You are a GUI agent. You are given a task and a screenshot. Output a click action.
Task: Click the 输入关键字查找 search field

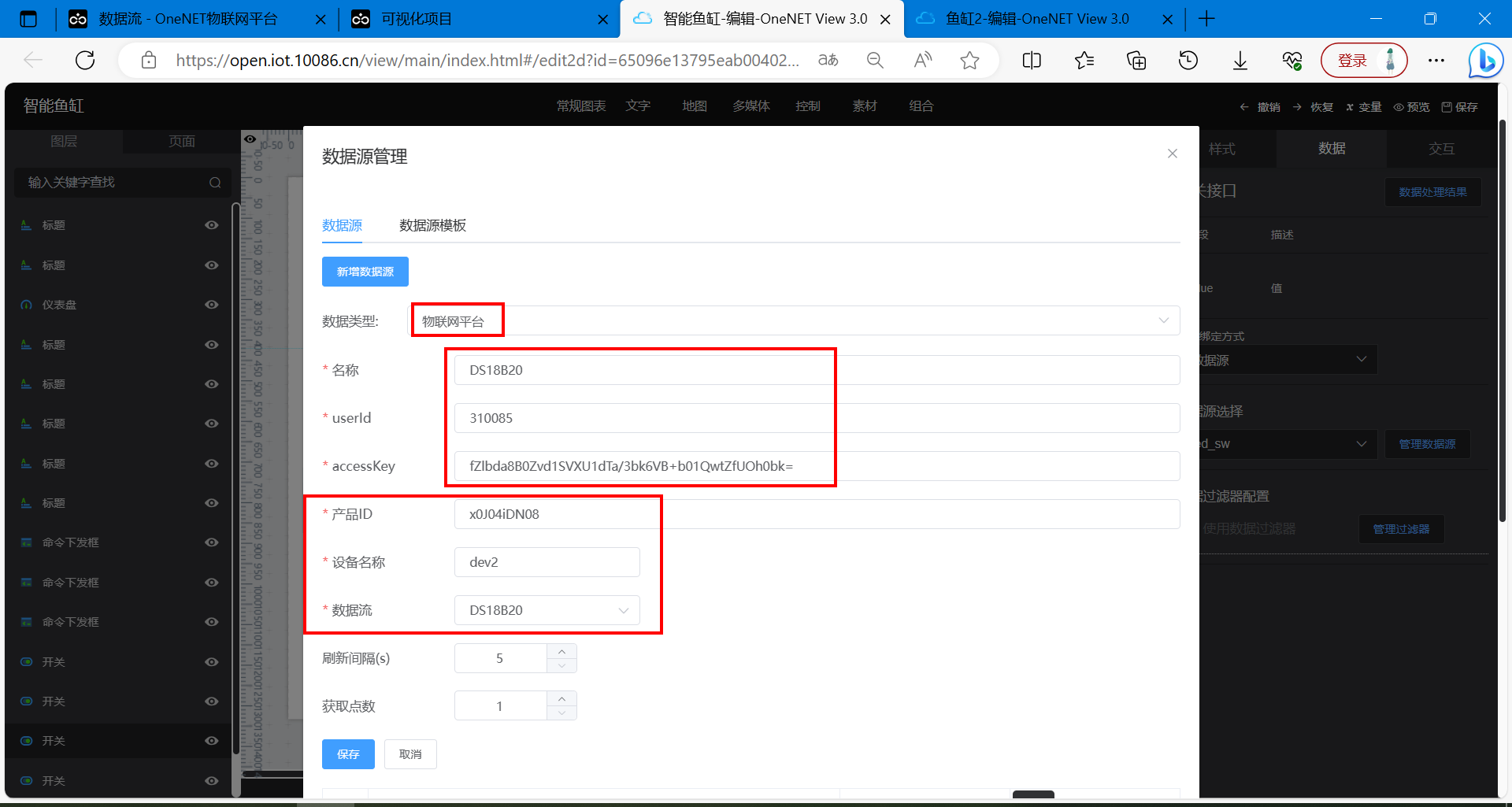[122, 183]
